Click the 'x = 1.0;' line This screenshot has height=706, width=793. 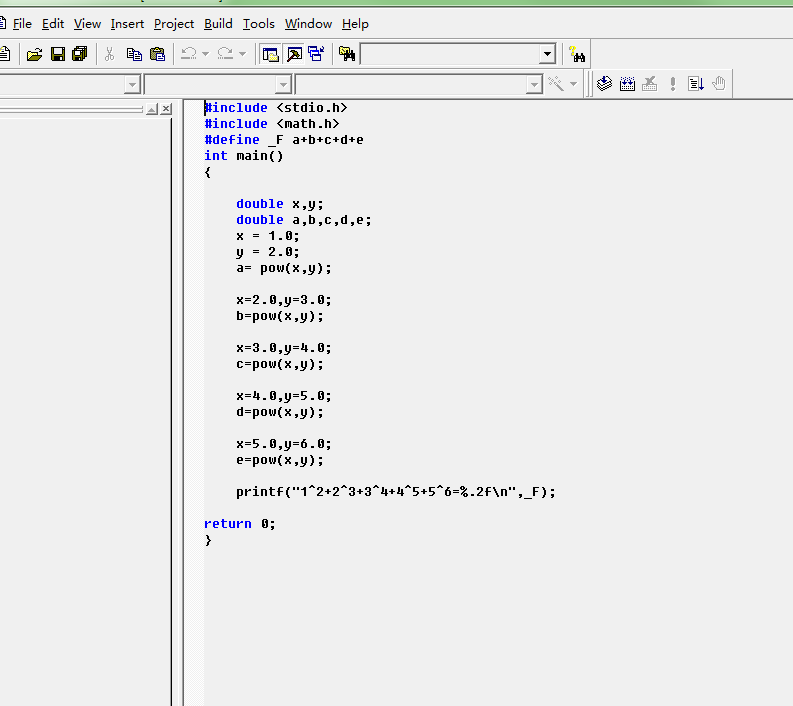pyautogui.click(x=268, y=236)
